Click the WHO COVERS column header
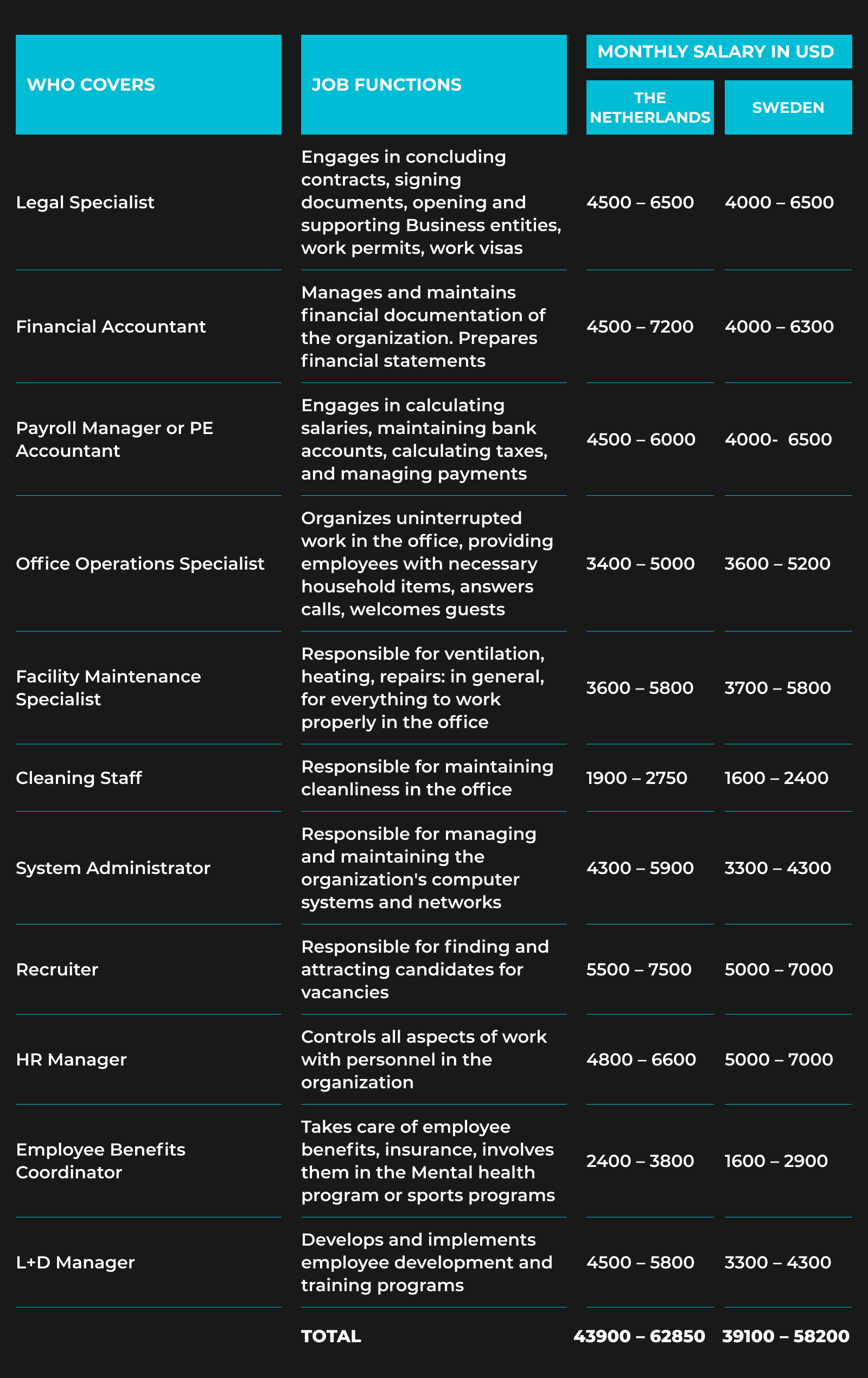 [148, 85]
